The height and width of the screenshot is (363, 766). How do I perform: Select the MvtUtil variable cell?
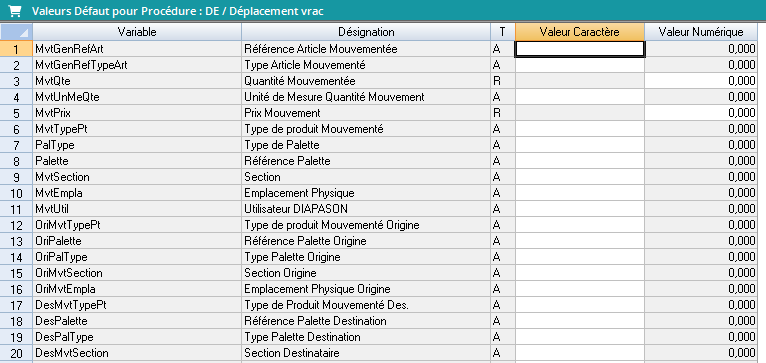coord(137,209)
